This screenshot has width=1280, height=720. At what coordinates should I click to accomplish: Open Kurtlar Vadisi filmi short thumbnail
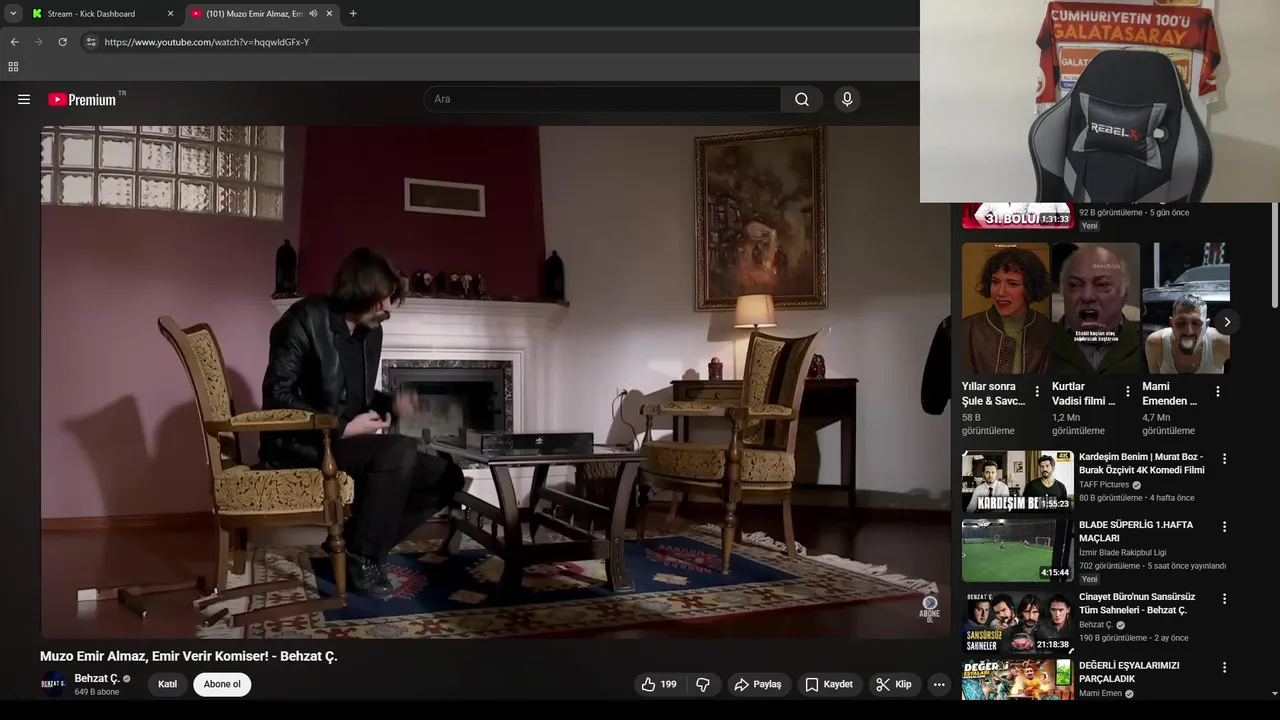point(1095,308)
